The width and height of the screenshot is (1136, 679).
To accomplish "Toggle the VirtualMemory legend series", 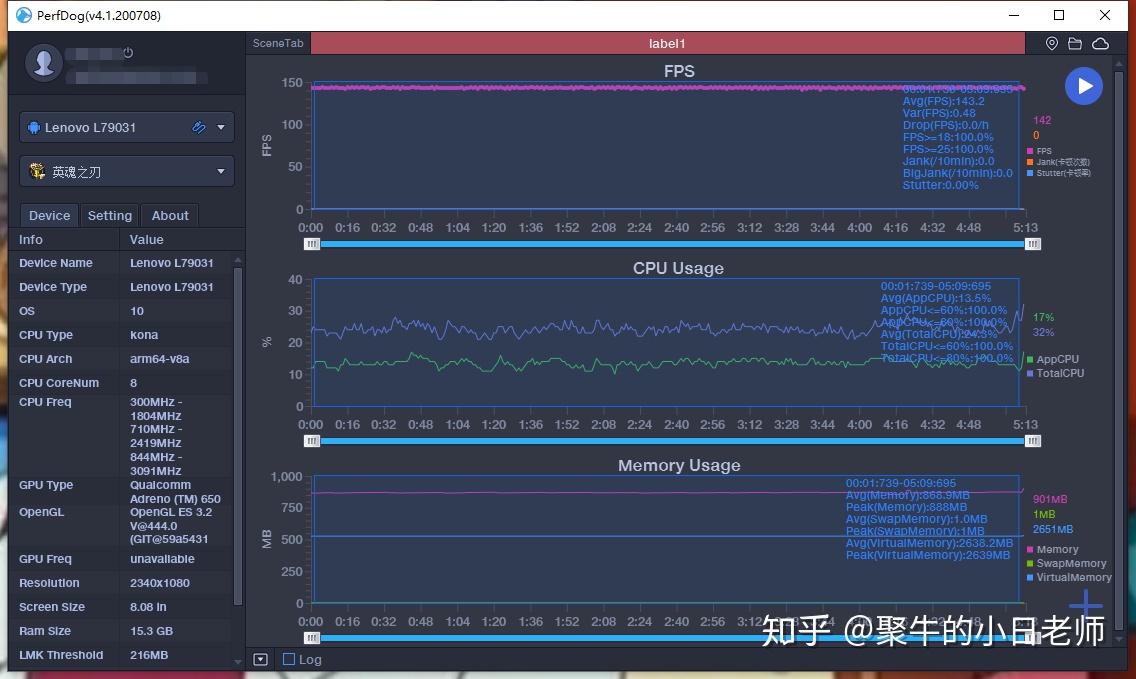I will [1069, 578].
